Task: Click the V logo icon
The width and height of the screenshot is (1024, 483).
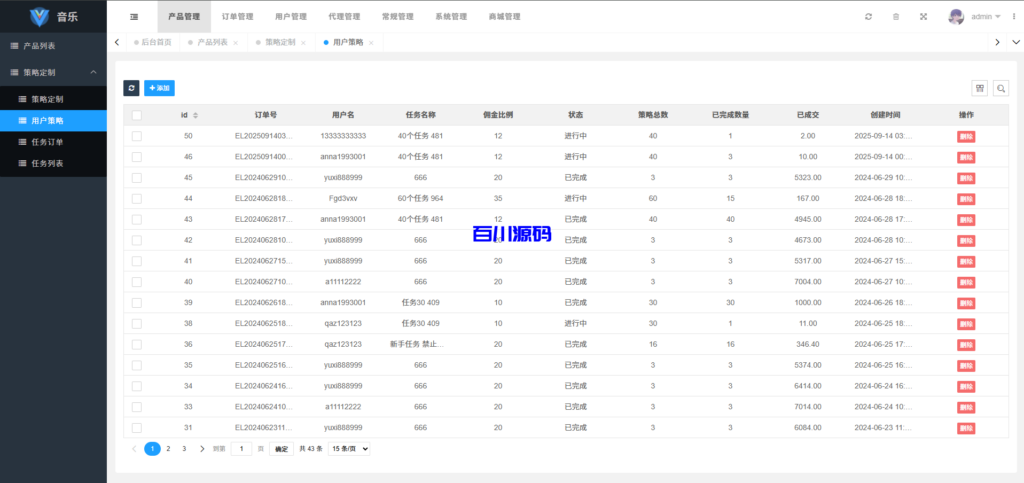Action: click(x=40, y=18)
